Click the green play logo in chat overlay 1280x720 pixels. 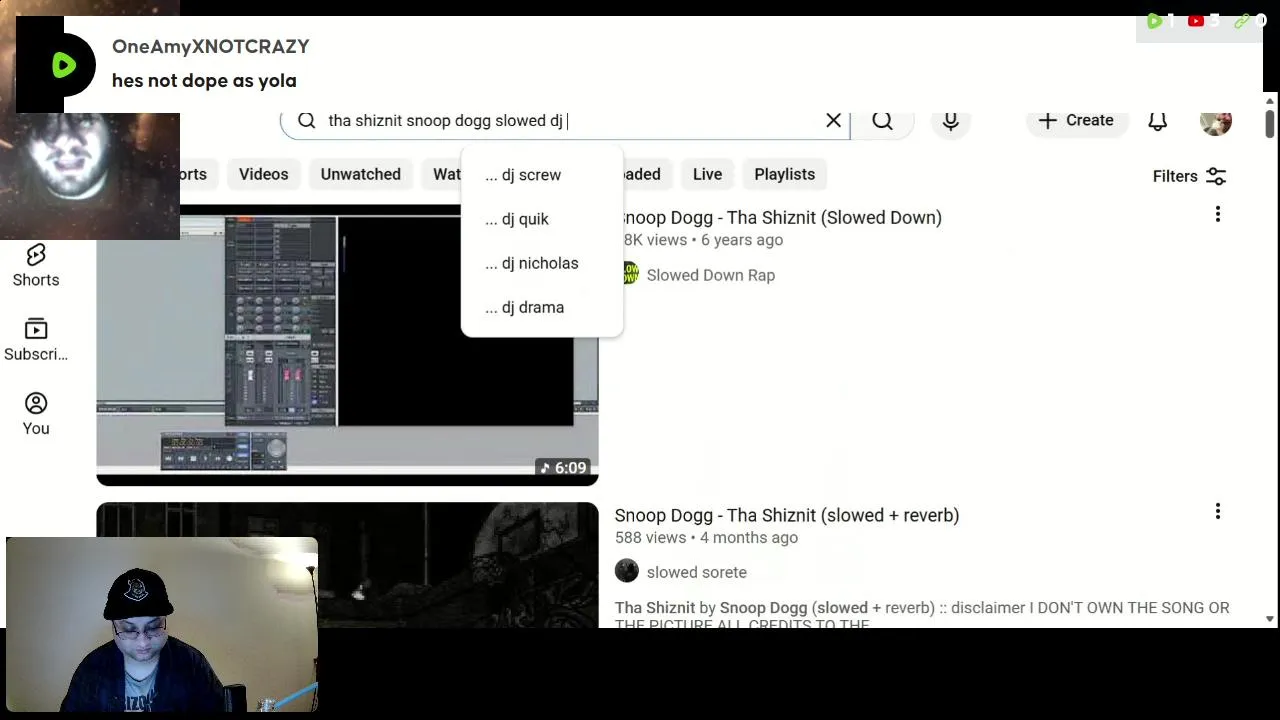click(x=64, y=65)
